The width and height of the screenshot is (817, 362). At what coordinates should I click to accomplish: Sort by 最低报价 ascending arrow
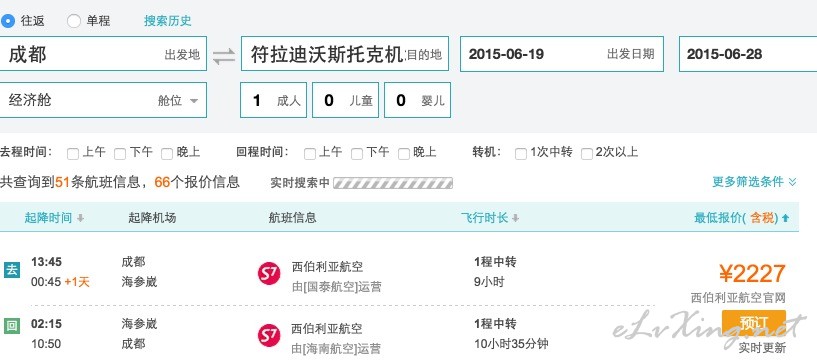click(786, 218)
